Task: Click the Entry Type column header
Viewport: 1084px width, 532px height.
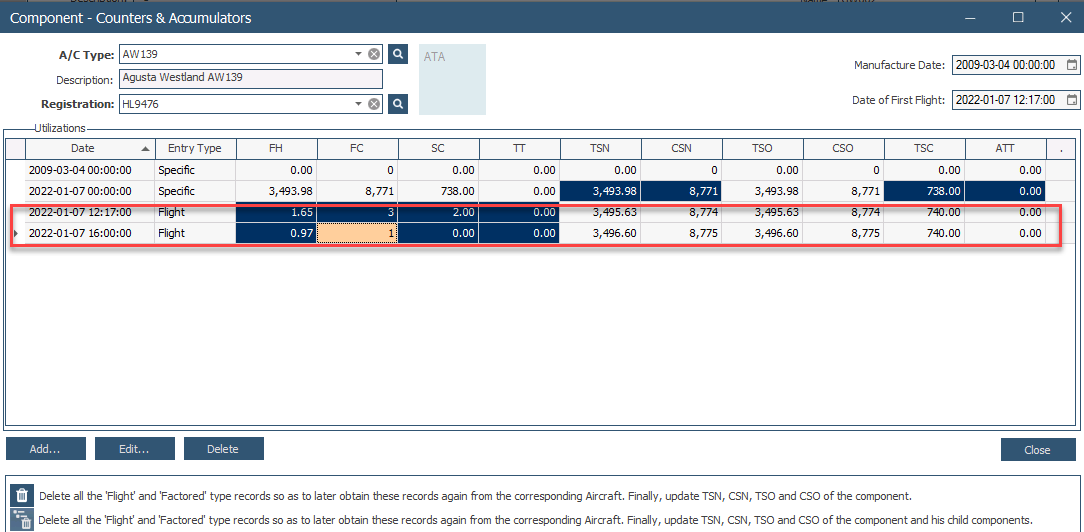Action: pos(195,148)
